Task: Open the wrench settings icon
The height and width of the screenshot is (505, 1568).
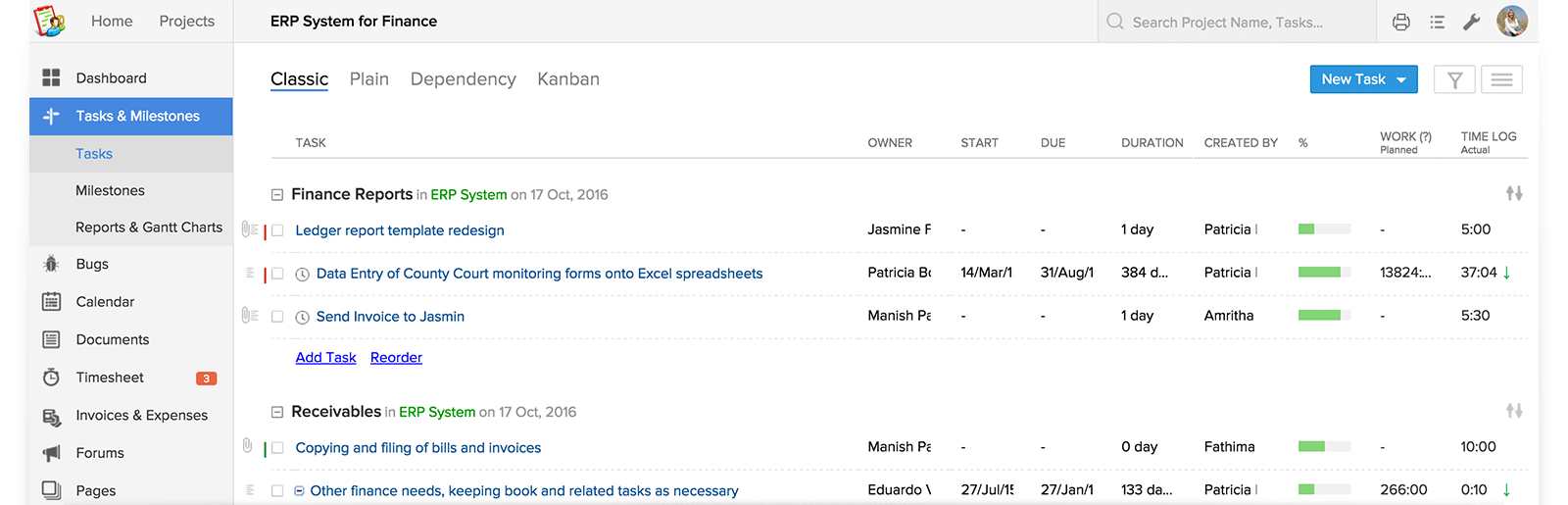Action: (x=1471, y=22)
